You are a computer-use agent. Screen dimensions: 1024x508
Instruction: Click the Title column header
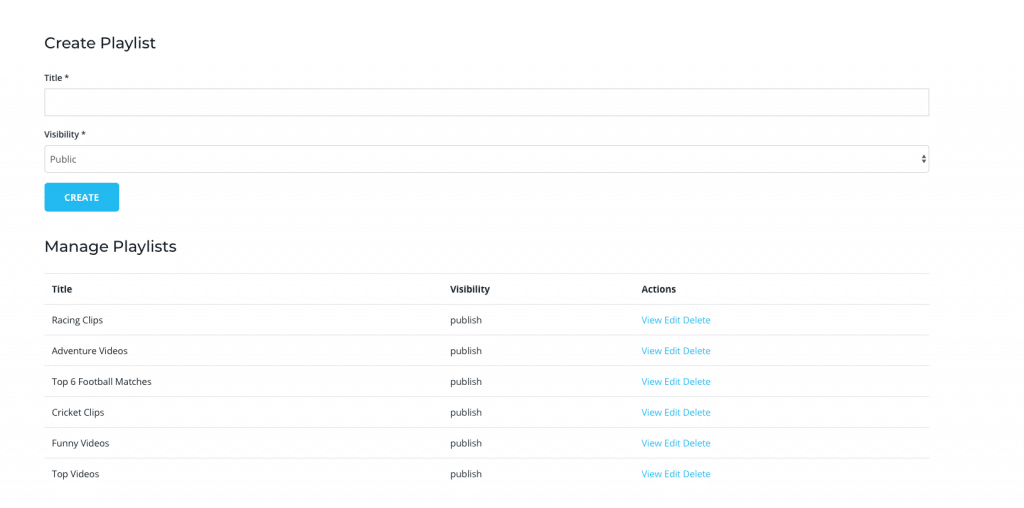point(62,289)
